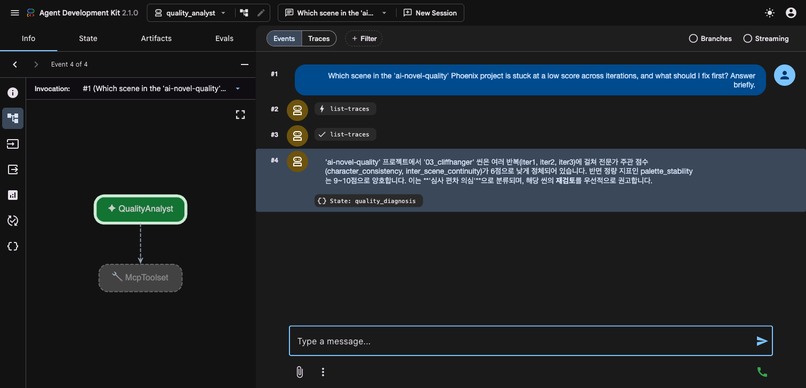Click the pencil edit agent icon
The width and height of the screenshot is (806, 388).
tap(261, 13)
